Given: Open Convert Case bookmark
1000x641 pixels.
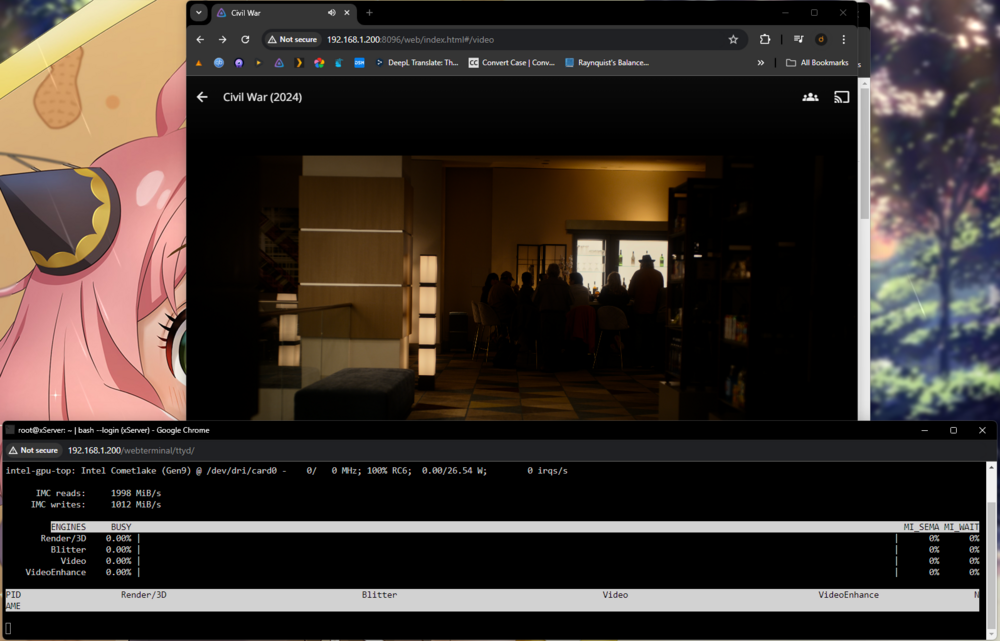Looking at the screenshot, I should (511, 63).
